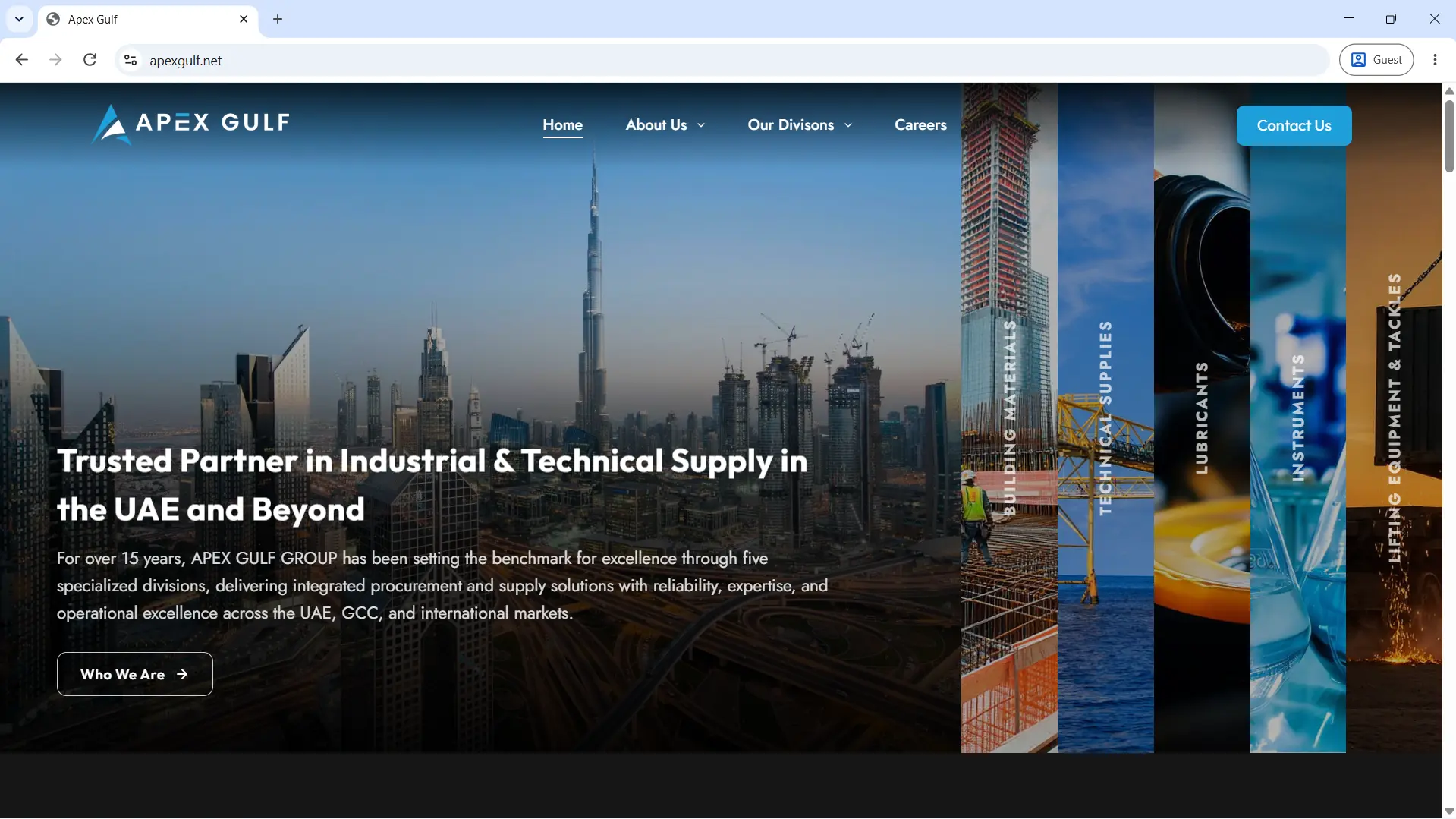Click the Apex Gulf browser tab
This screenshot has width=1456, height=819.
point(148,19)
